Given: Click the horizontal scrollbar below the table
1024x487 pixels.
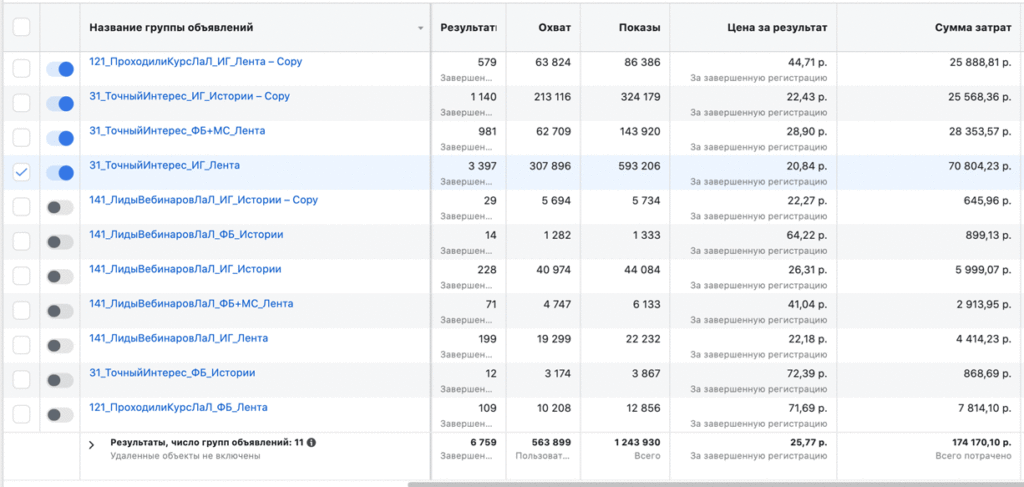Looking at the screenshot, I should click(700, 484).
